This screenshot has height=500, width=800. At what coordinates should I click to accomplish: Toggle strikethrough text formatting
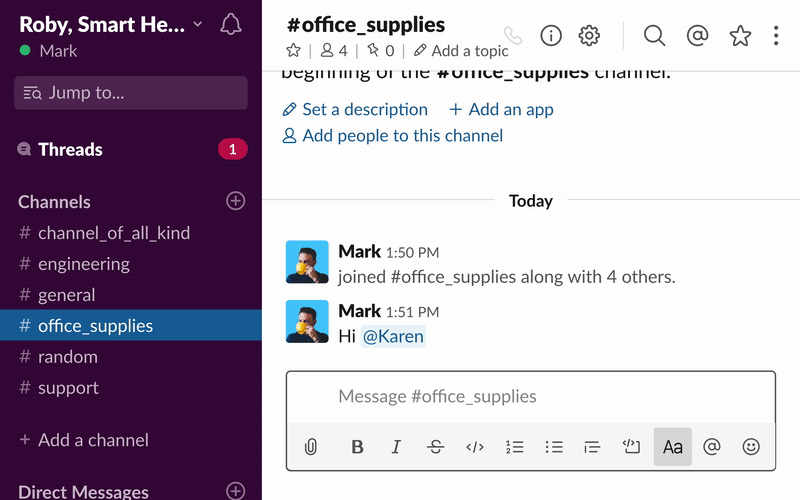click(x=435, y=447)
